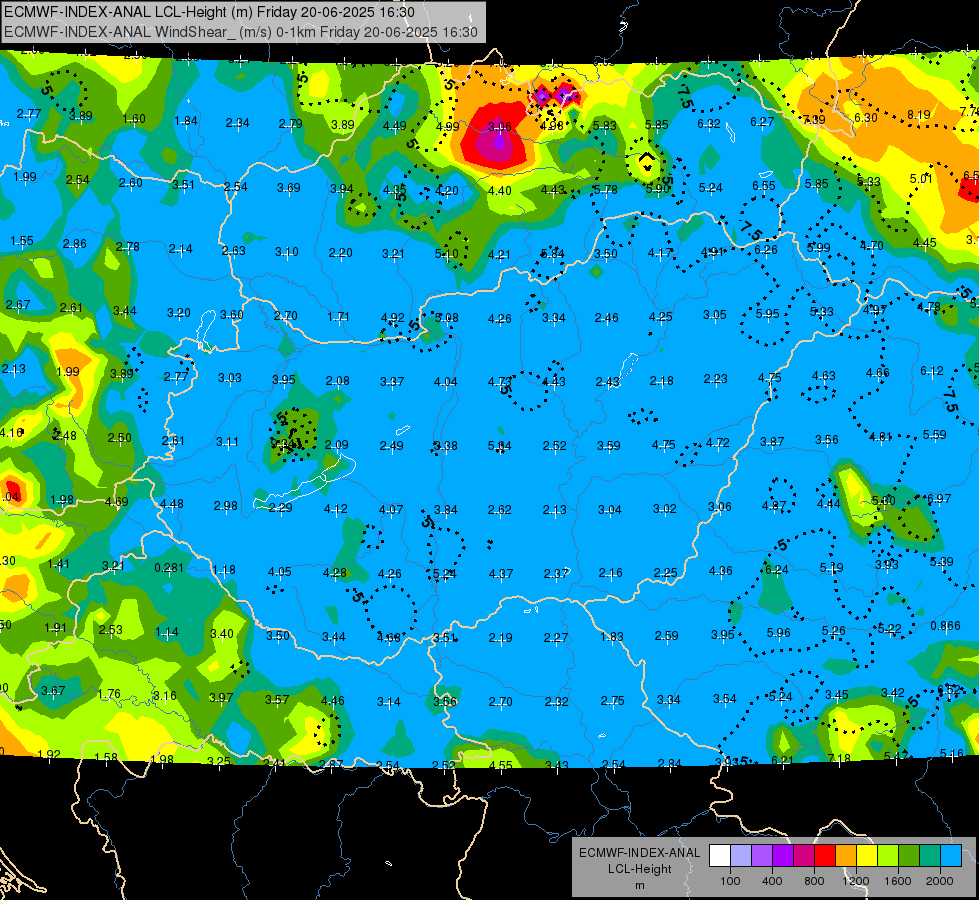The width and height of the screenshot is (979, 900).
Task: Click the wind shear value 3.97
Action: pyautogui.click(x=221, y=698)
